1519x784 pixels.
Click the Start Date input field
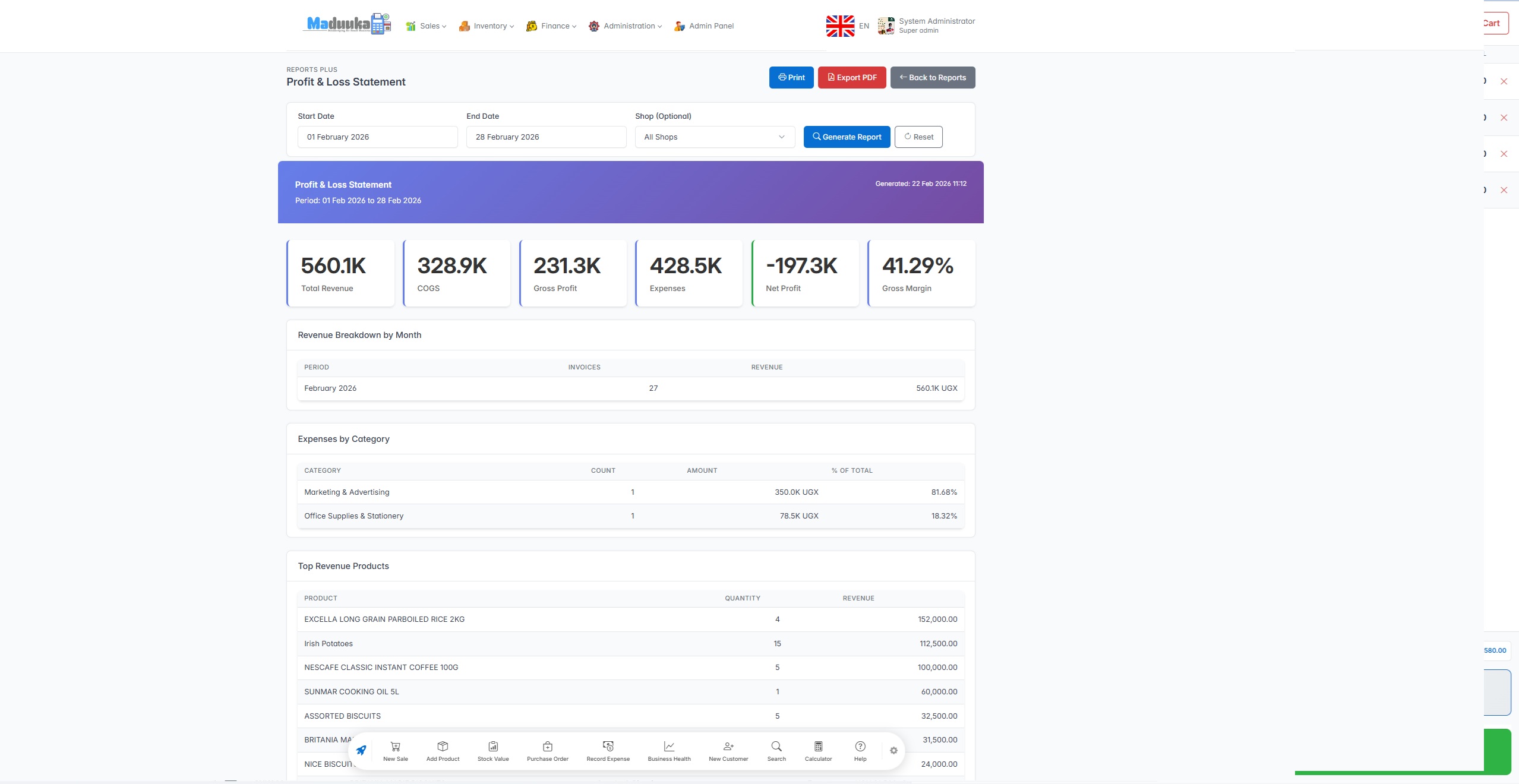click(378, 137)
